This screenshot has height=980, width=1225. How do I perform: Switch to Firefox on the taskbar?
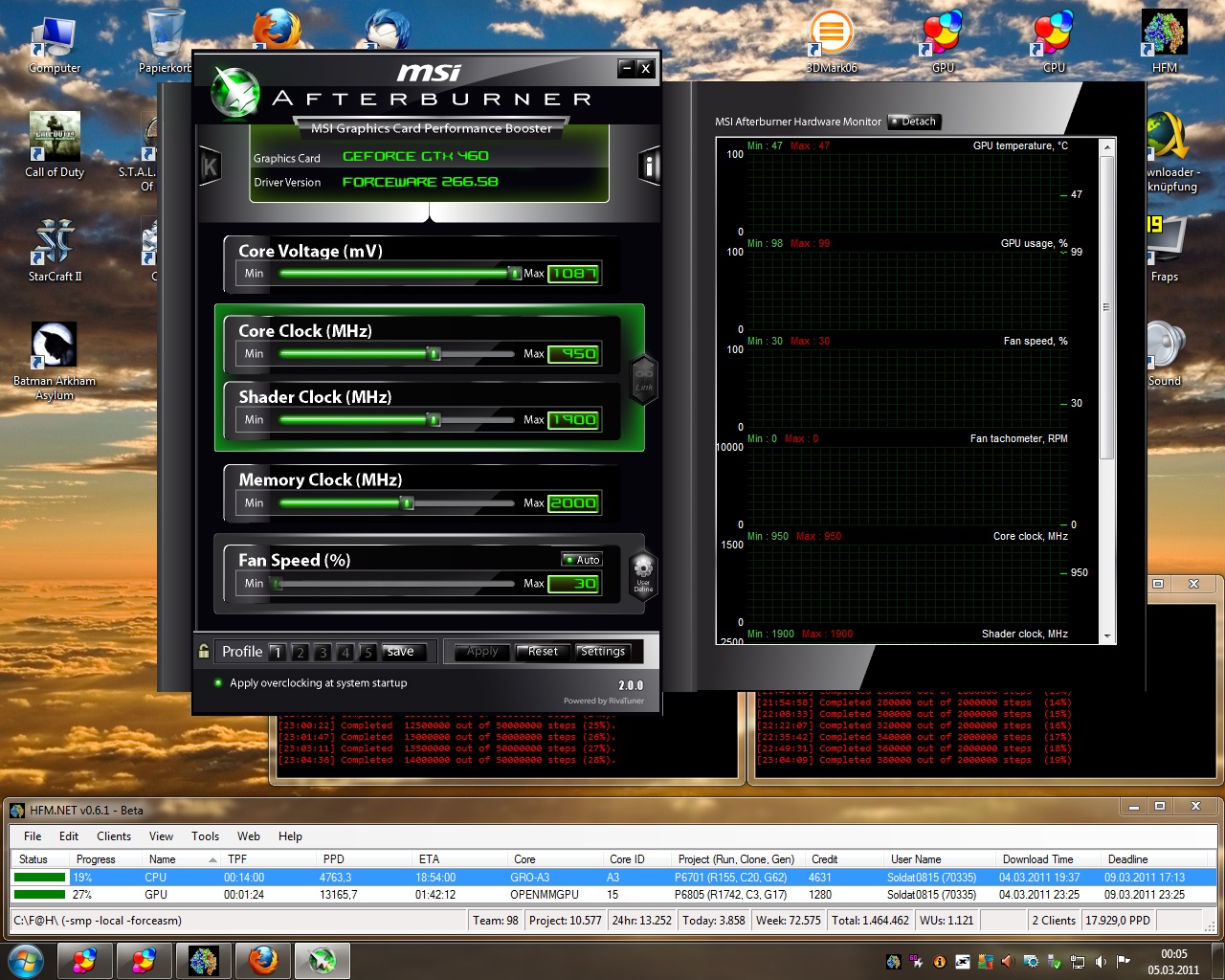pyautogui.click(x=262, y=960)
